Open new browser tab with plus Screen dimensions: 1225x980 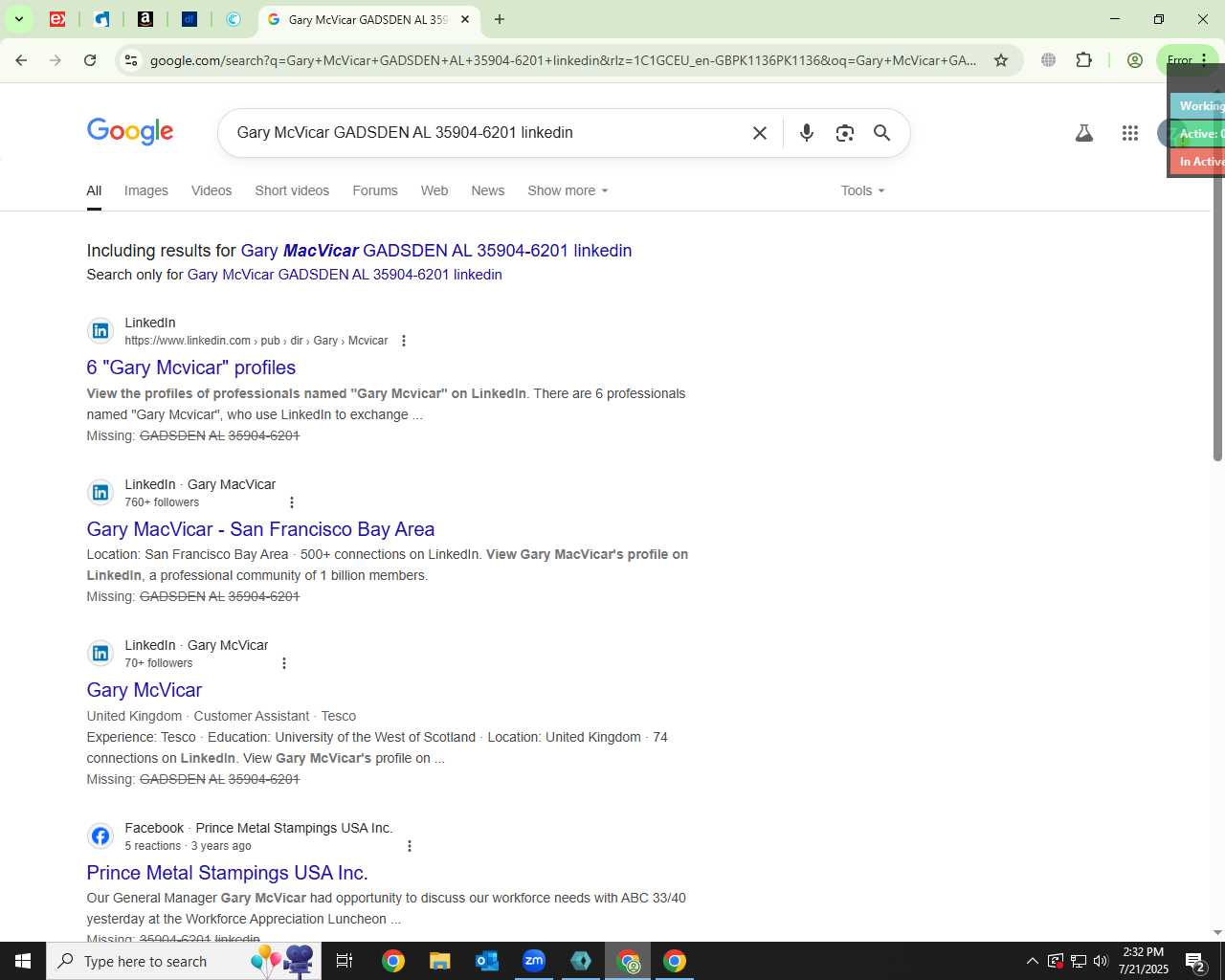pyautogui.click(x=500, y=19)
